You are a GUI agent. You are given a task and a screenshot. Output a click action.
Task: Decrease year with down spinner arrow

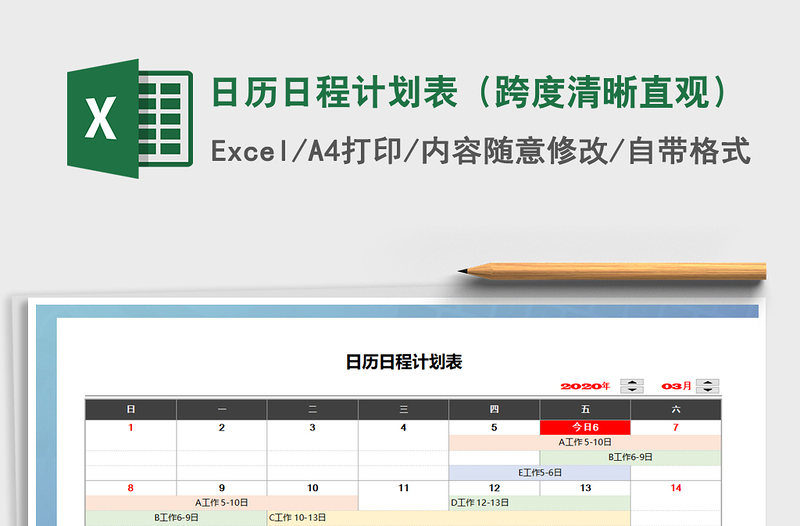632,390
